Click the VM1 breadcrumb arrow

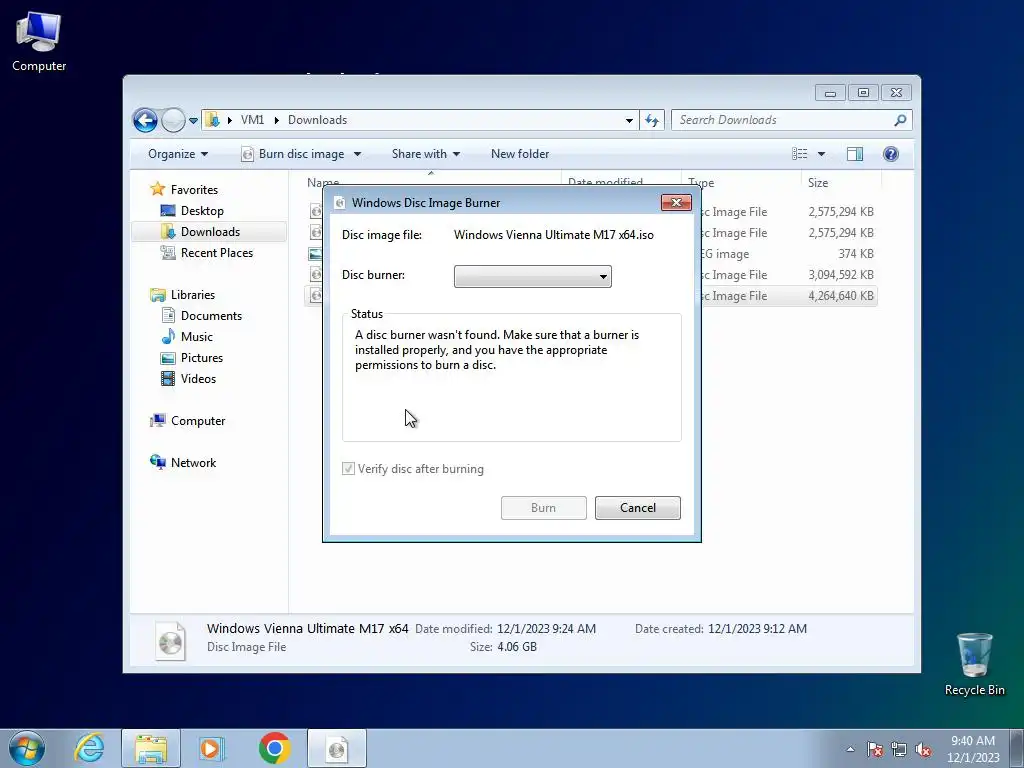[x=277, y=120]
